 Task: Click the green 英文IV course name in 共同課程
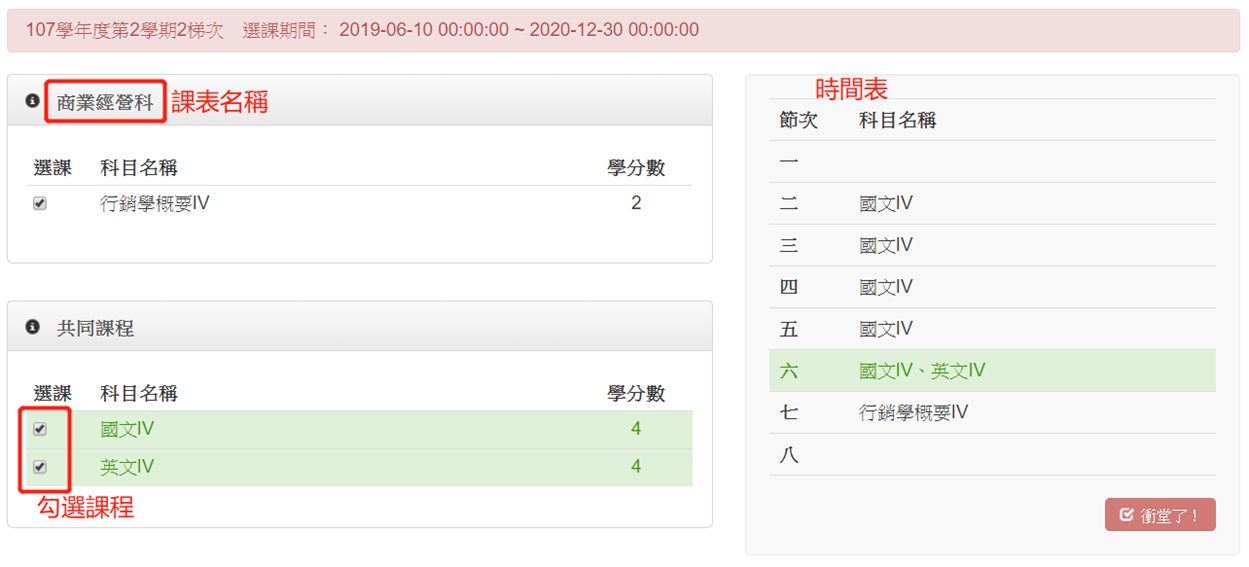point(127,467)
